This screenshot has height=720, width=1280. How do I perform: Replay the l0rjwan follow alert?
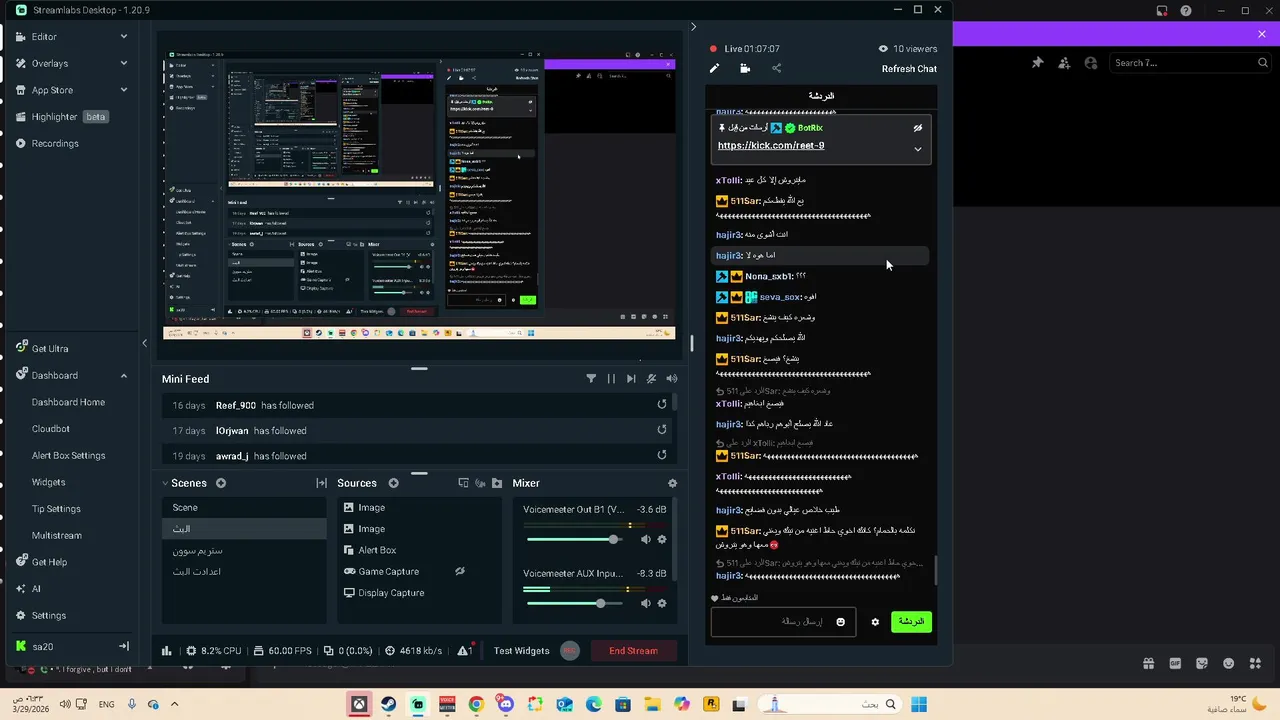pyautogui.click(x=661, y=429)
